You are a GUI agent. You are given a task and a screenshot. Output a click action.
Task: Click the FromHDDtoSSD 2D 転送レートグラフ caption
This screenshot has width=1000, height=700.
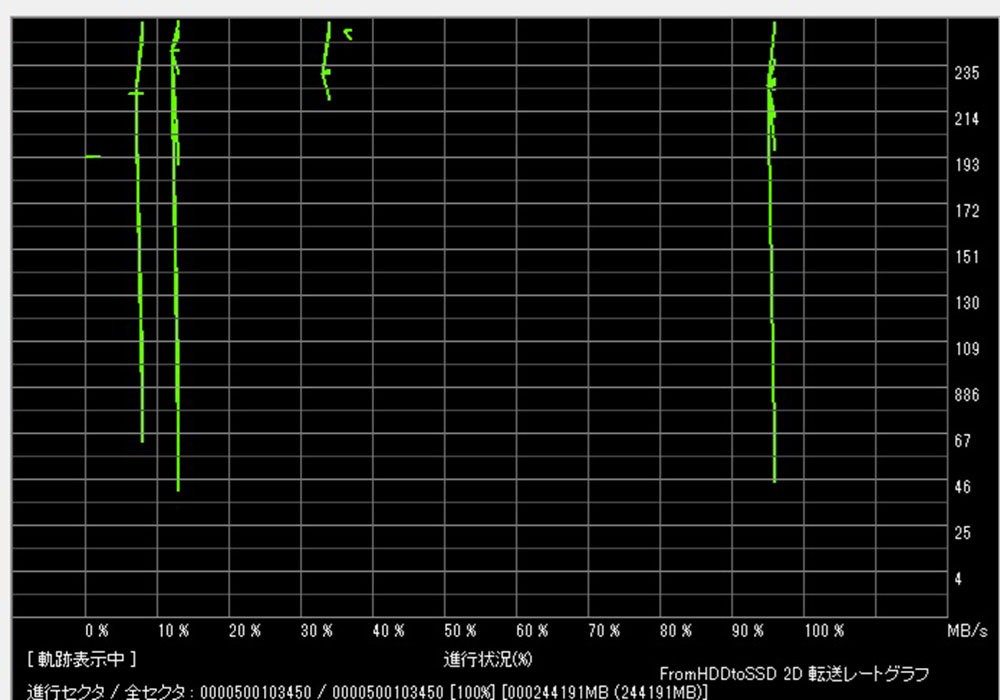794,674
